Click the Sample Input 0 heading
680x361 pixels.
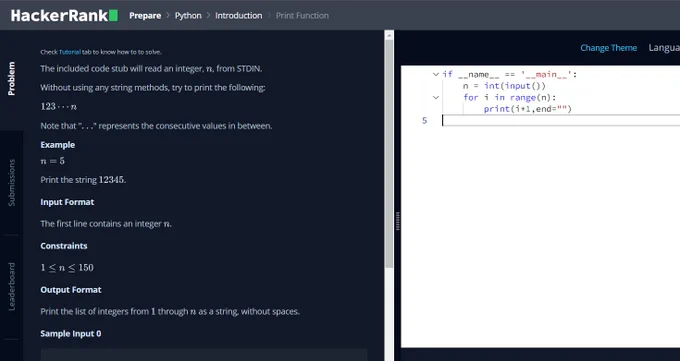click(71, 334)
